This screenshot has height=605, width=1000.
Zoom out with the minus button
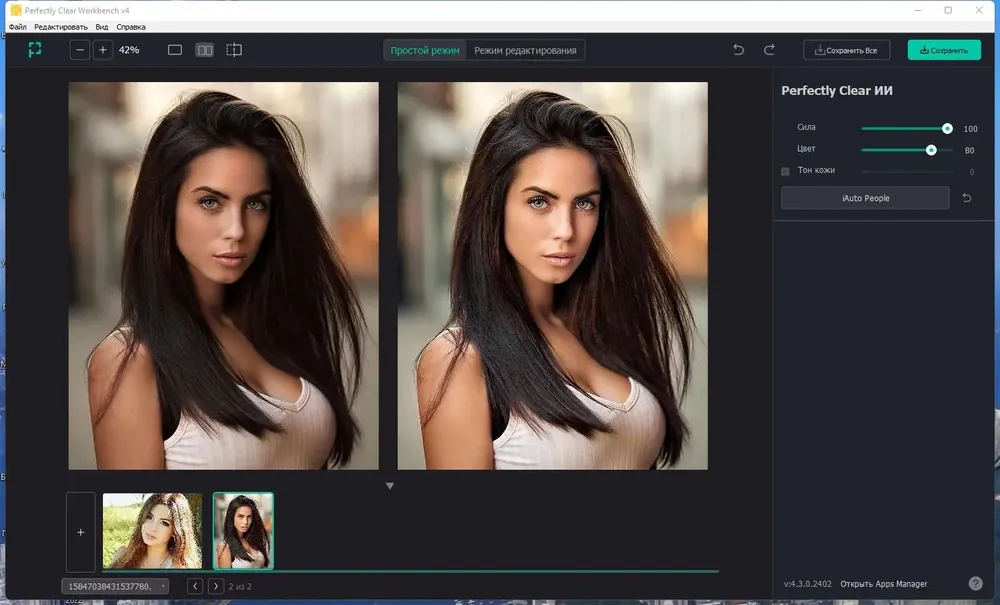80,50
